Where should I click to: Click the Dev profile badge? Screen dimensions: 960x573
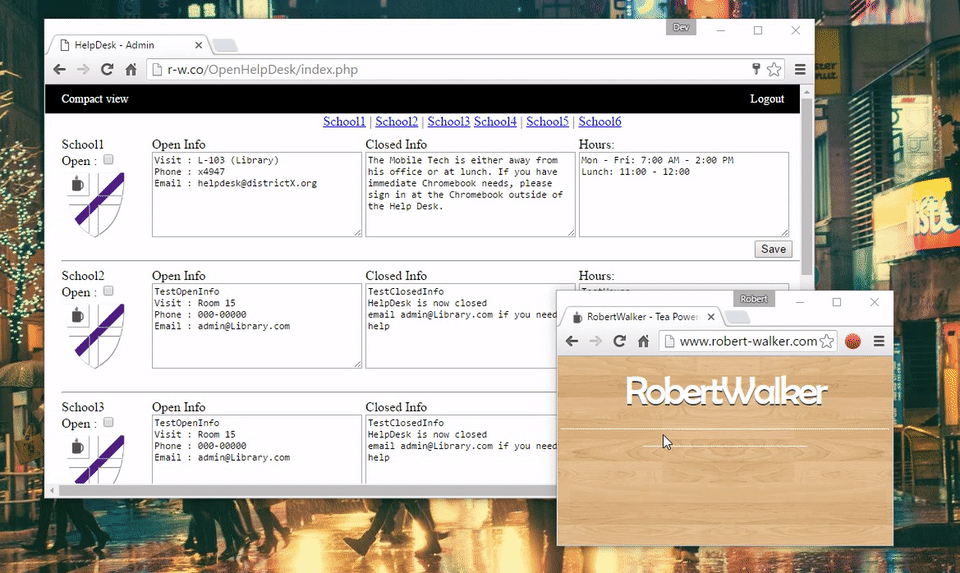tap(681, 27)
